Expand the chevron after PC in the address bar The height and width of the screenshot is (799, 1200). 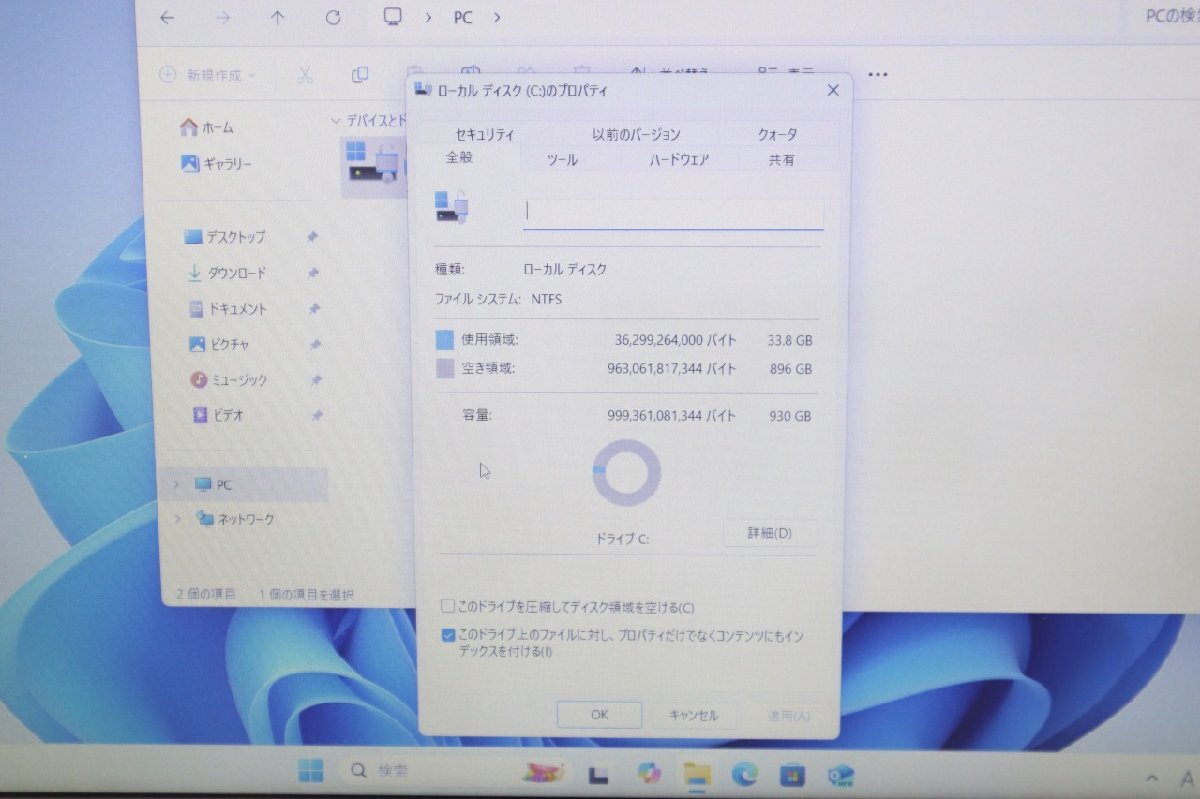(x=497, y=18)
